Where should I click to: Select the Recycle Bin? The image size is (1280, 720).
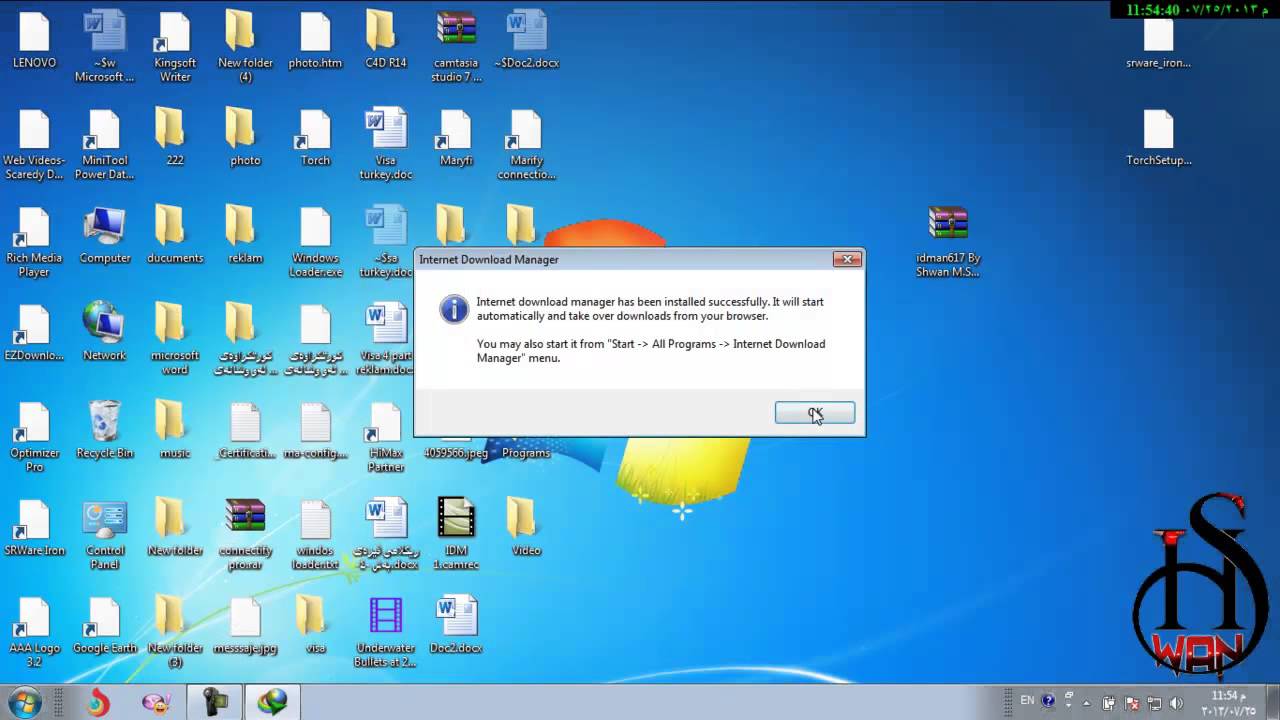104,431
